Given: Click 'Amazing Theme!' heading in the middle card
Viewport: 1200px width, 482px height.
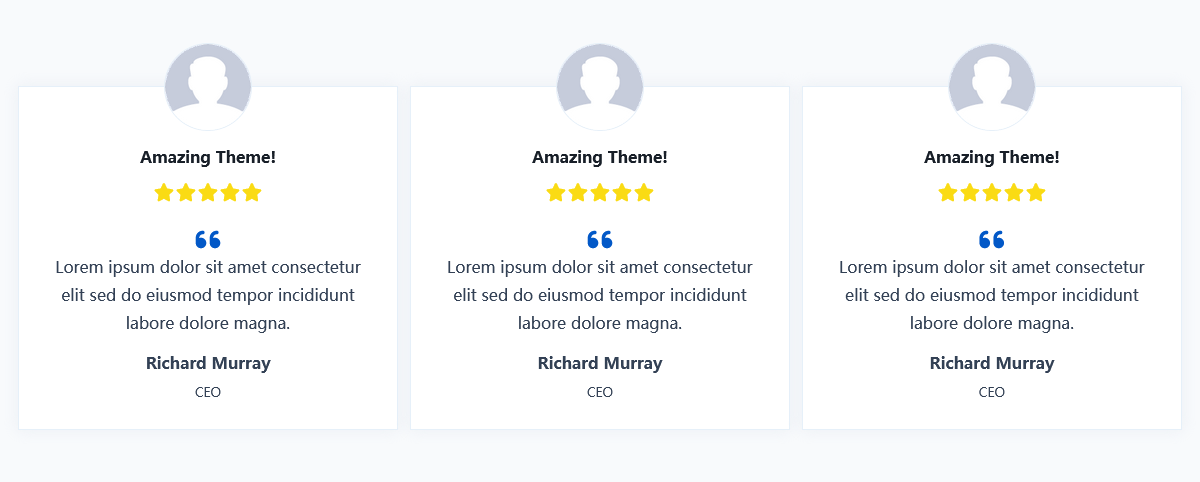Looking at the screenshot, I should [600, 157].
